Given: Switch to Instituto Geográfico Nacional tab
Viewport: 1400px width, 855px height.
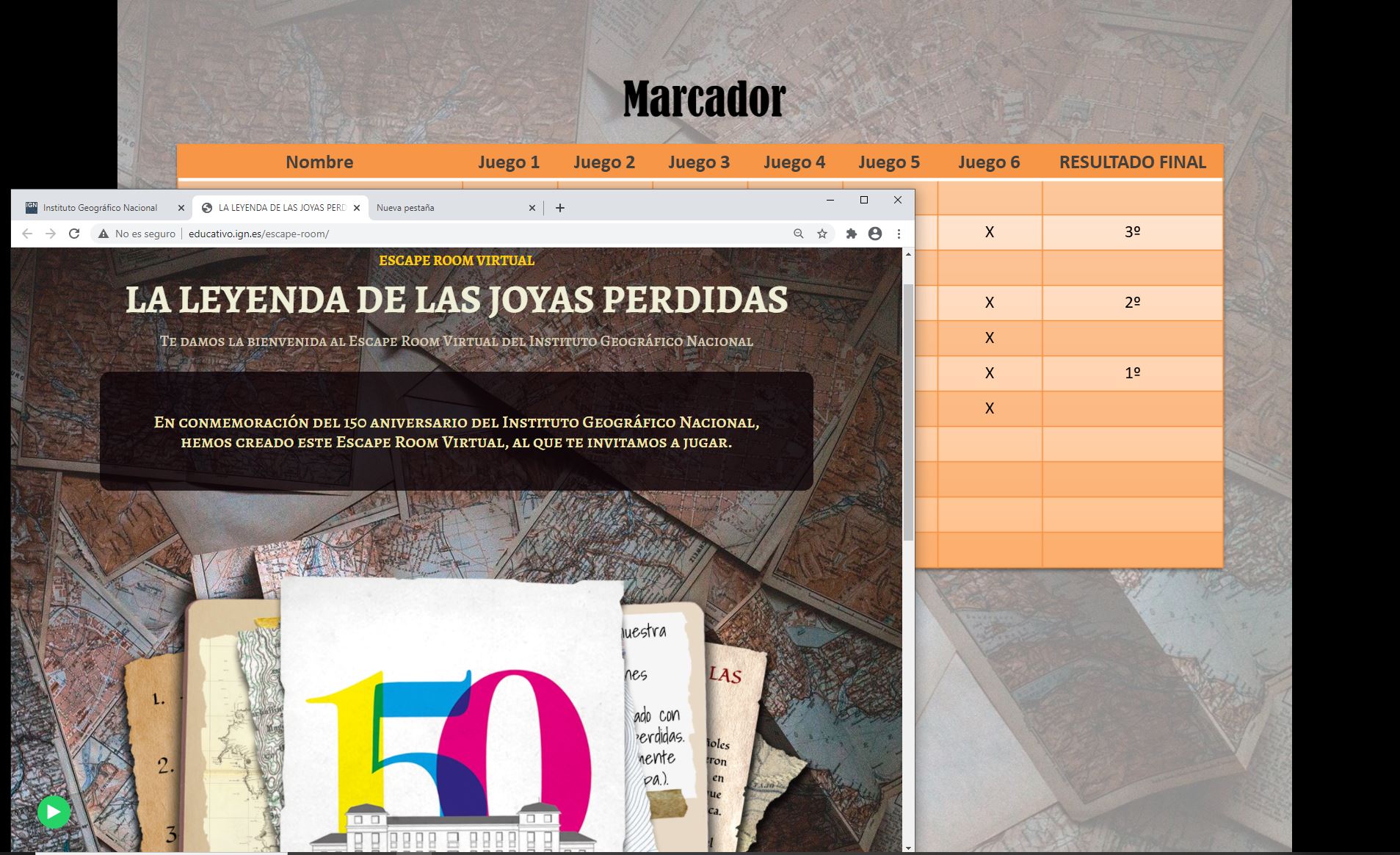Looking at the screenshot, I should 100,208.
